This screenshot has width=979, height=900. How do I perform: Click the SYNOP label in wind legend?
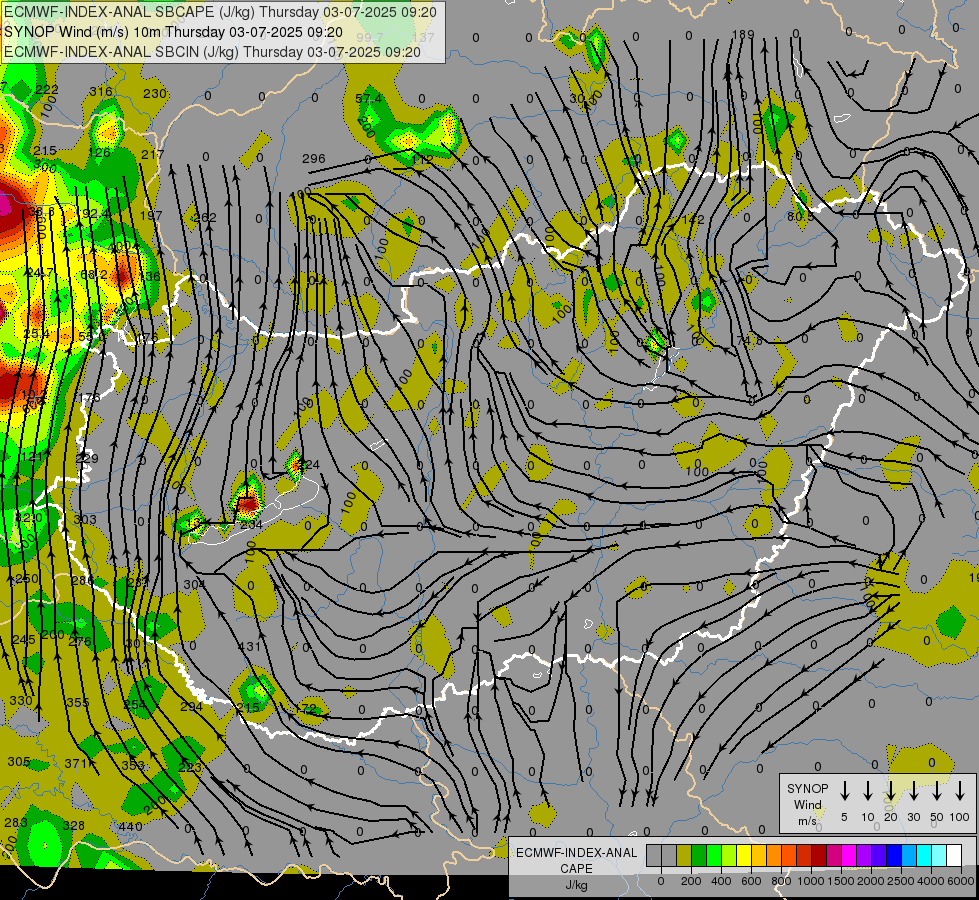(807, 788)
